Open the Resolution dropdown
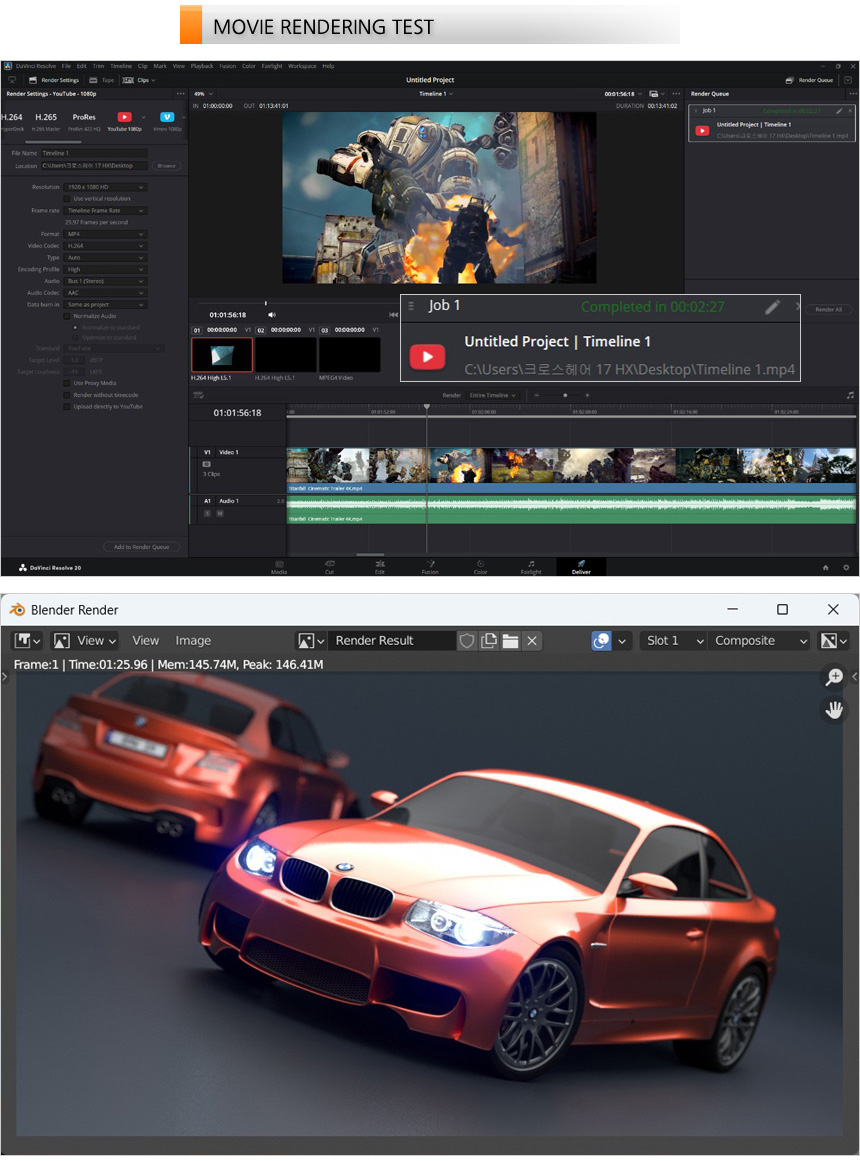The width and height of the screenshot is (860, 1161). pos(105,187)
